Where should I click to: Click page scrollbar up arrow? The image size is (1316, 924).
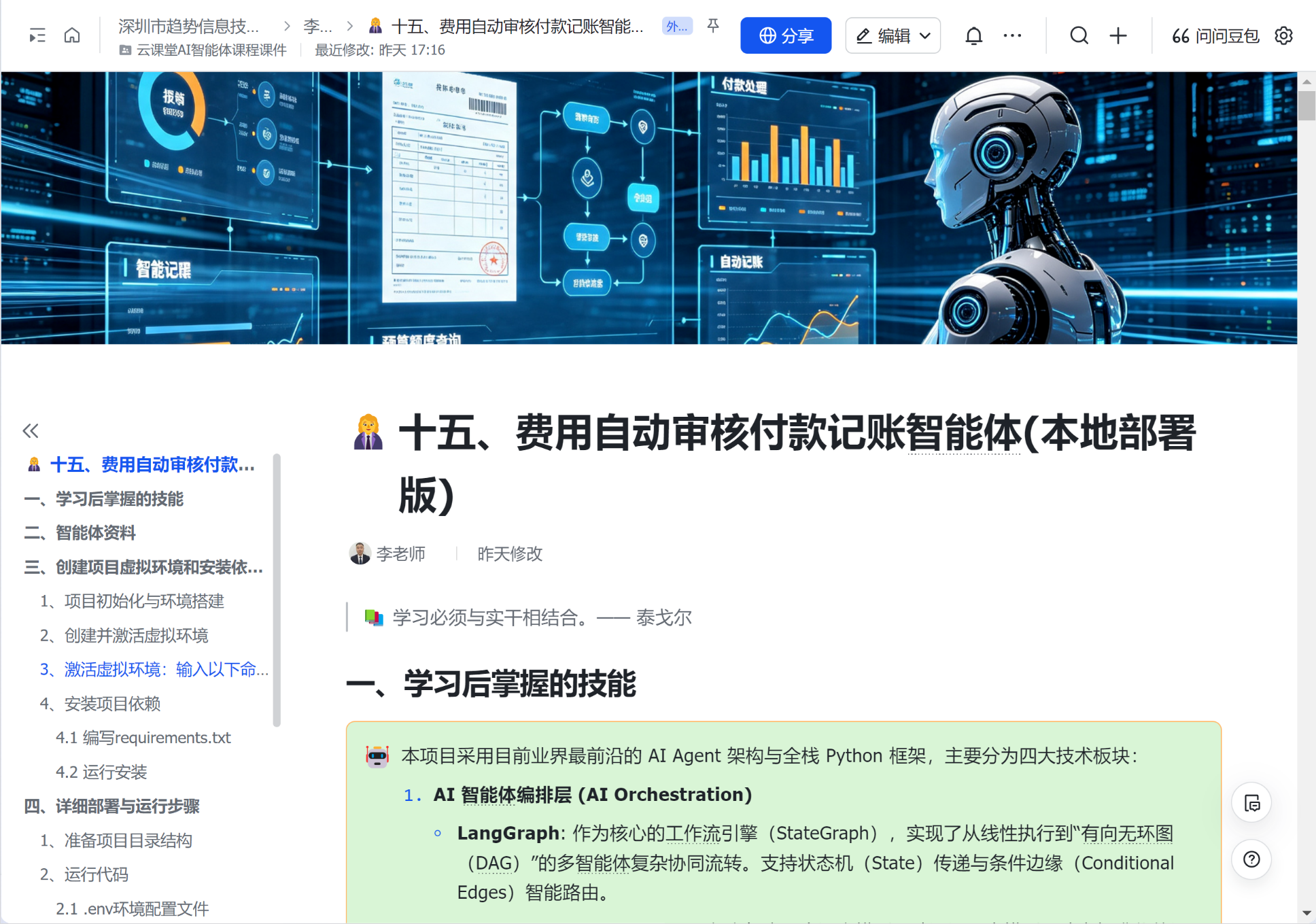(x=1306, y=81)
